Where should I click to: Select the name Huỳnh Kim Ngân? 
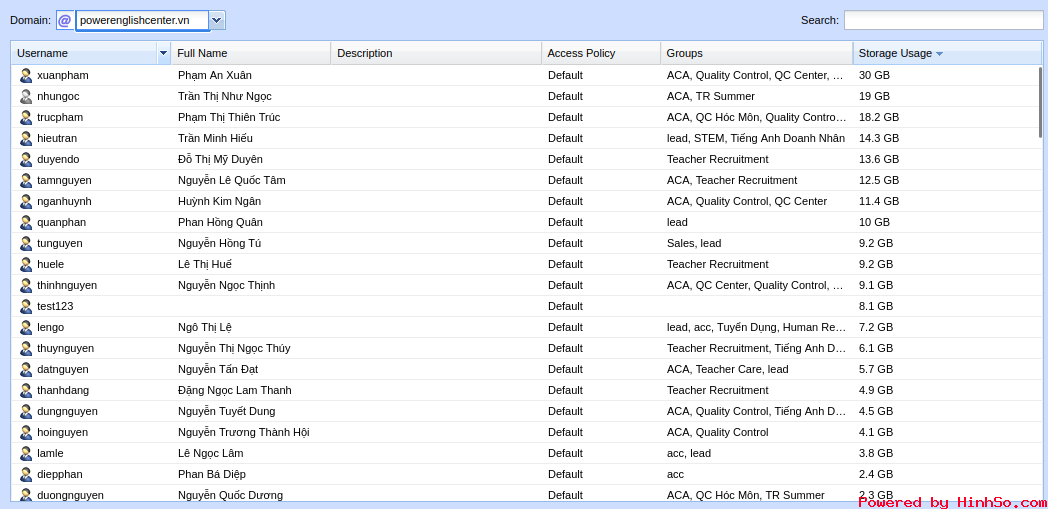coord(219,201)
